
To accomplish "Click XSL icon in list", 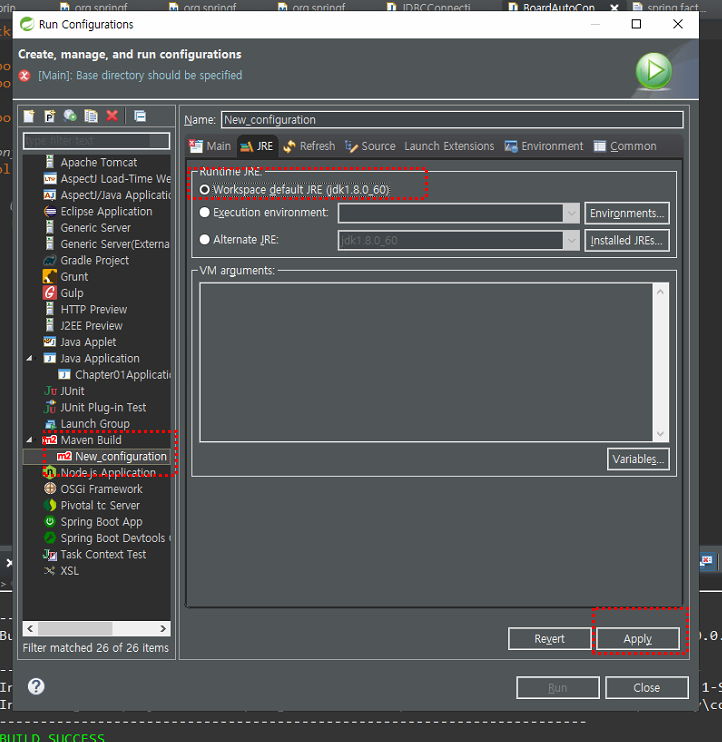I will click(x=50, y=571).
